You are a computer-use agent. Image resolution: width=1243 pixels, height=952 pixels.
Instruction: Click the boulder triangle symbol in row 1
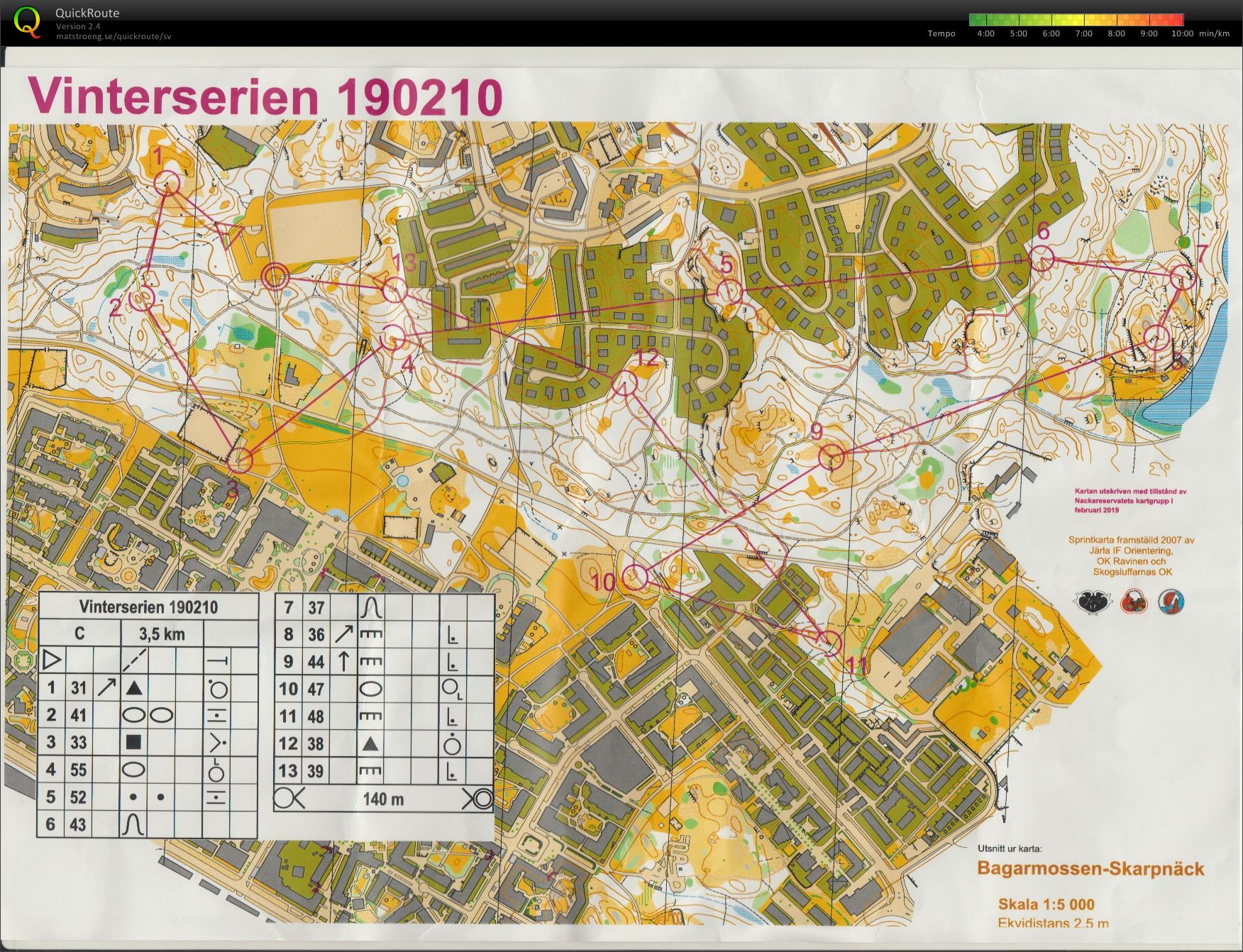[x=133, y=687]
